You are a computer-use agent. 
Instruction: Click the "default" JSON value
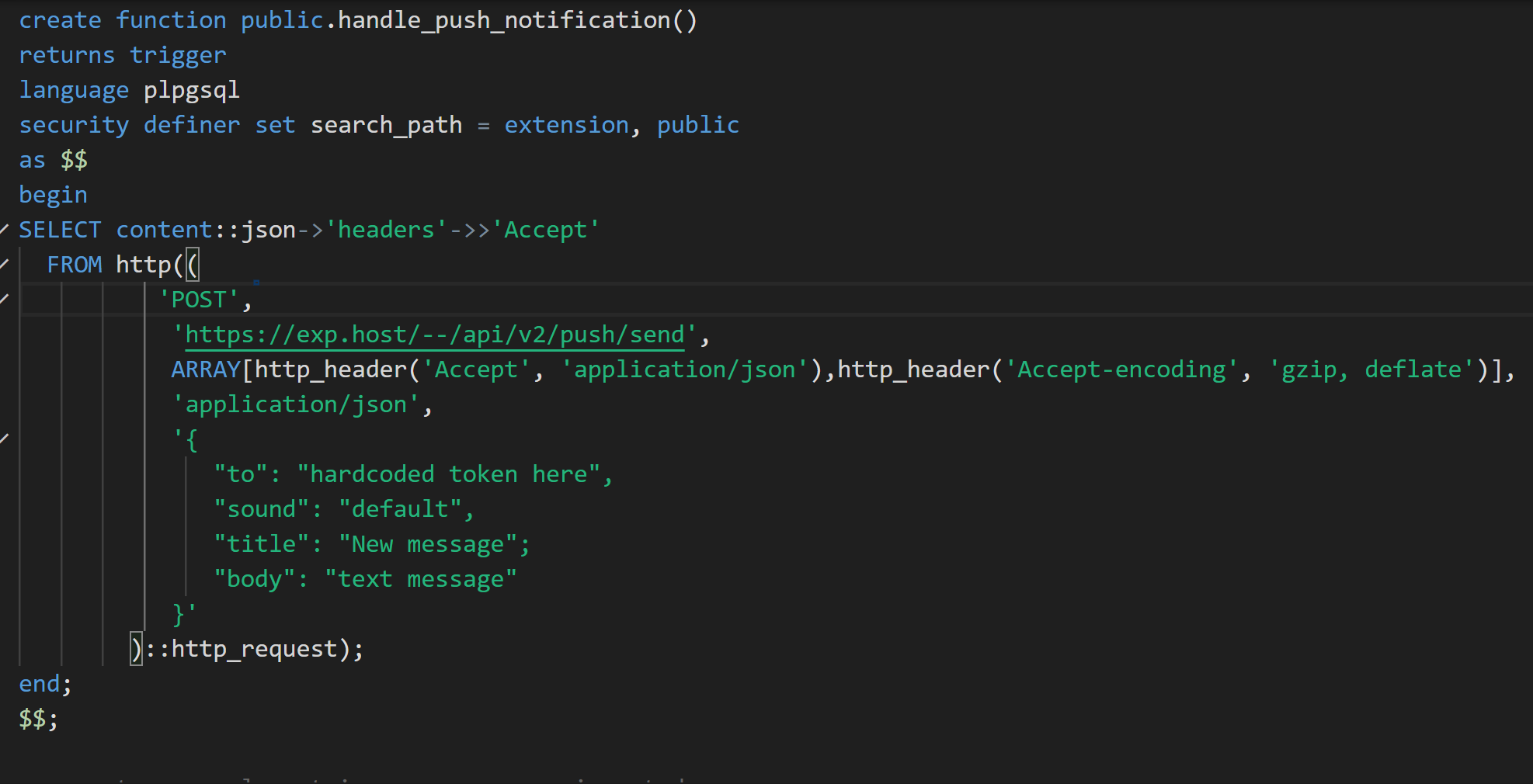pyautogui.click(x=400, y=509)
